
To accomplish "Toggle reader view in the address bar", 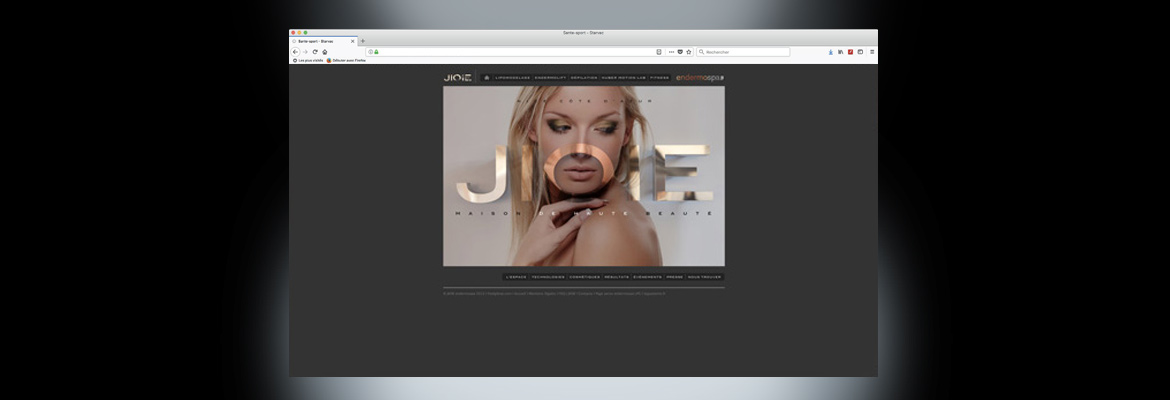I will pyautogui.click(x=659, y=52).
